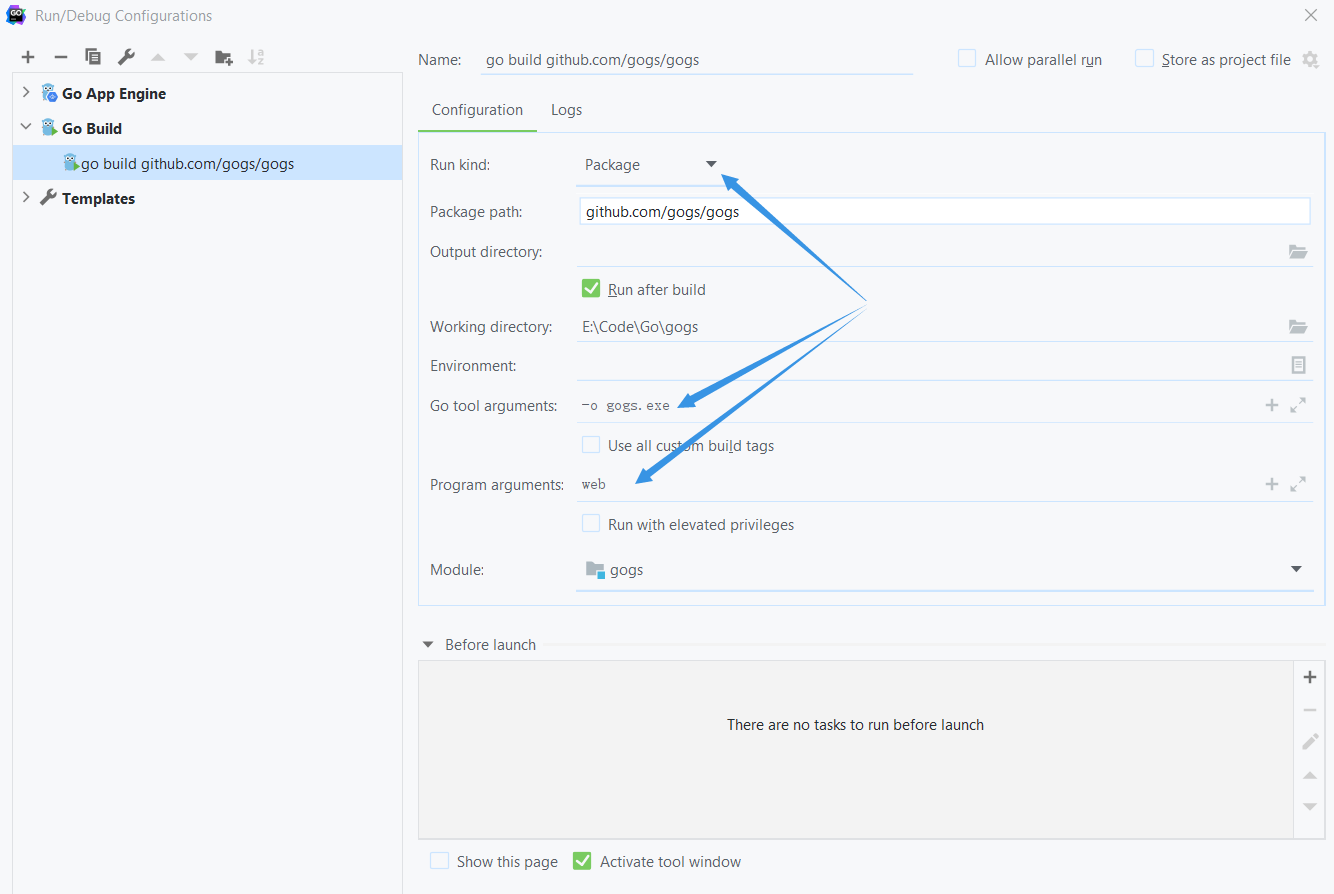Enable Run with elevated privileges
Viewport: 1334px width, 894px height.
click(x=591, y=524)
